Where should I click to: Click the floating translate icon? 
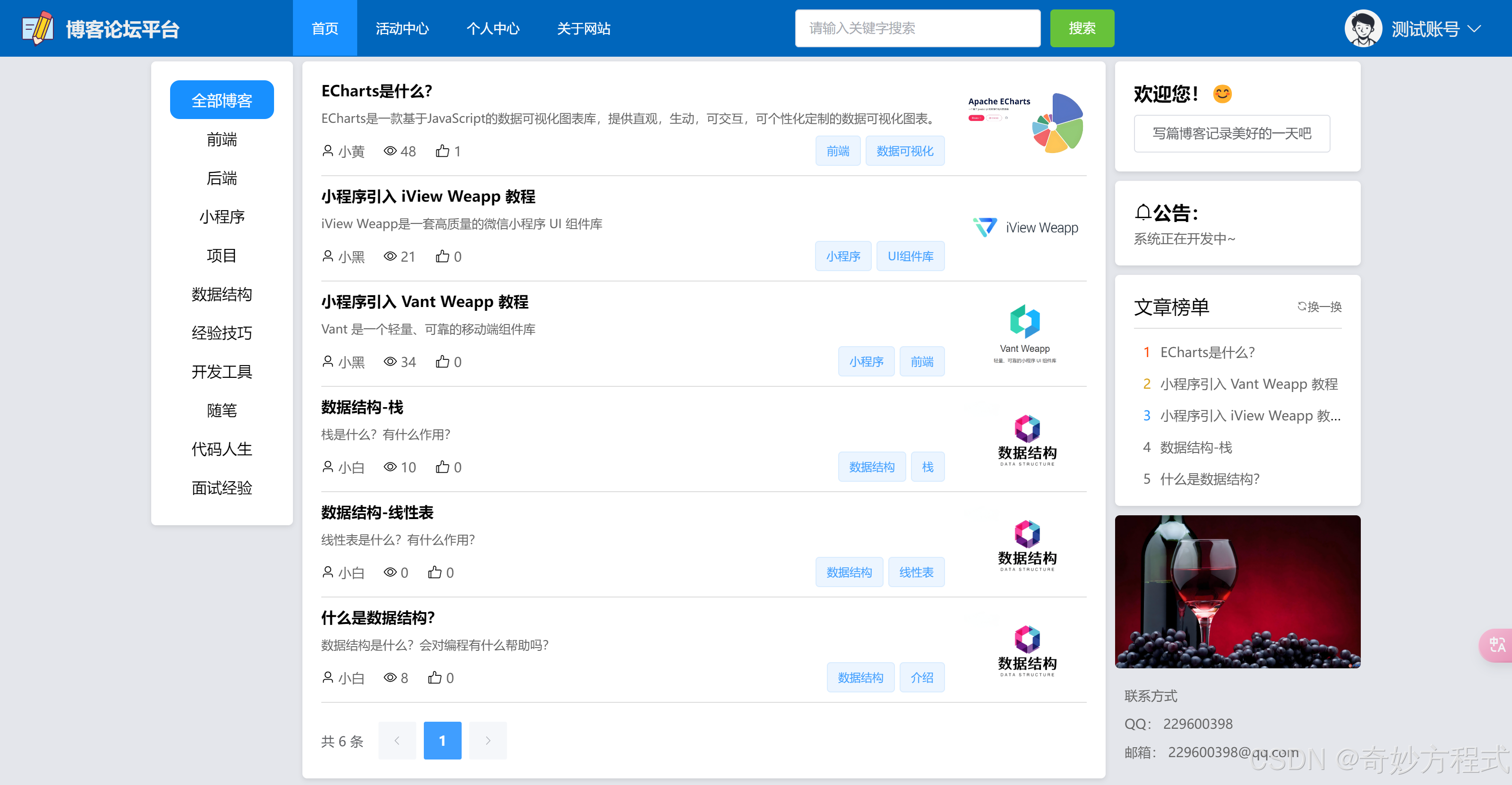tap(1496, 645)
